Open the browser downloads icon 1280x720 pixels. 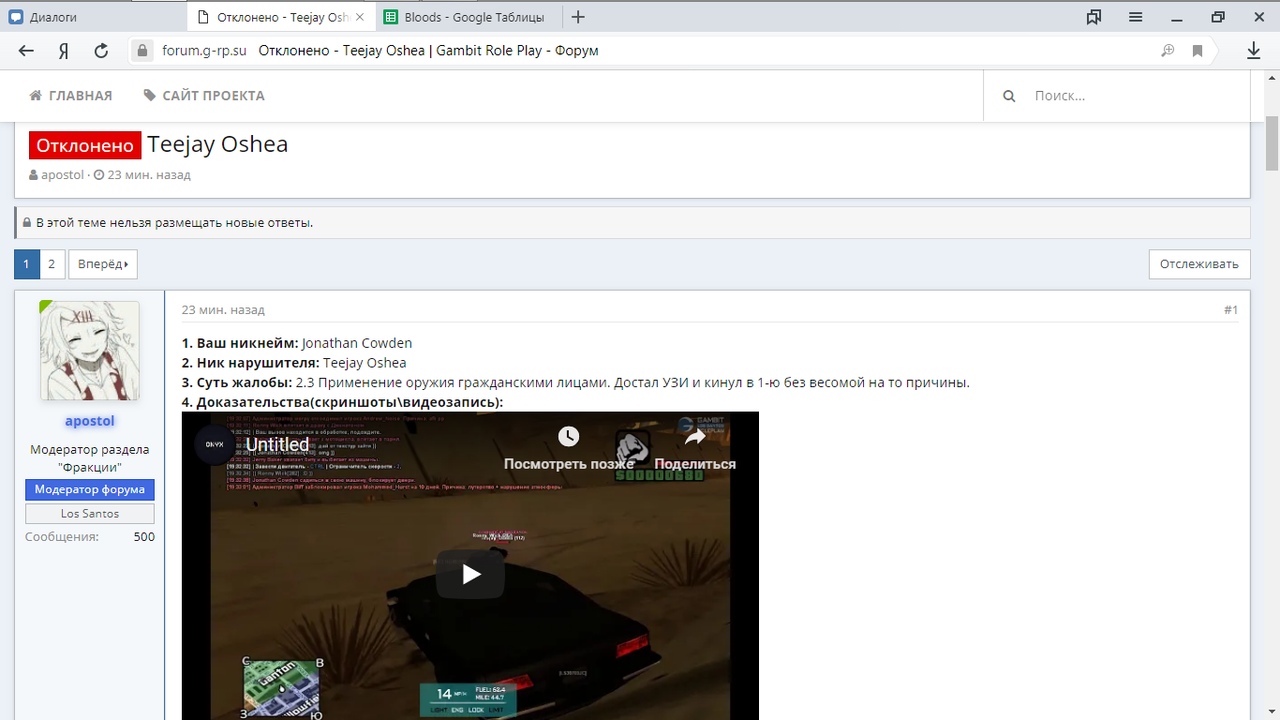pos(1253,51)
